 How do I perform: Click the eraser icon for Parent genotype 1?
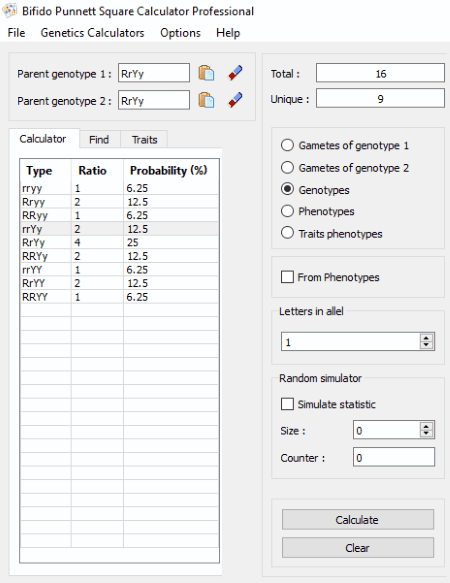tap(235, 73)
